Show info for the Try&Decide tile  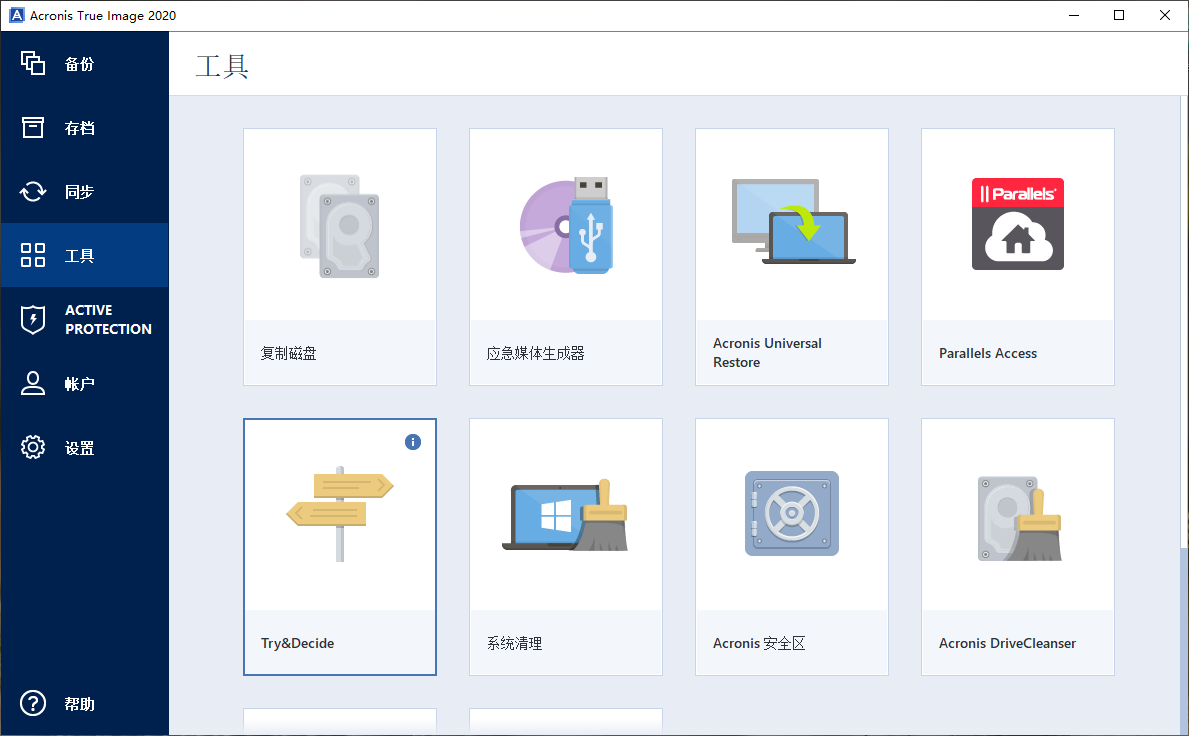[413, 442]
